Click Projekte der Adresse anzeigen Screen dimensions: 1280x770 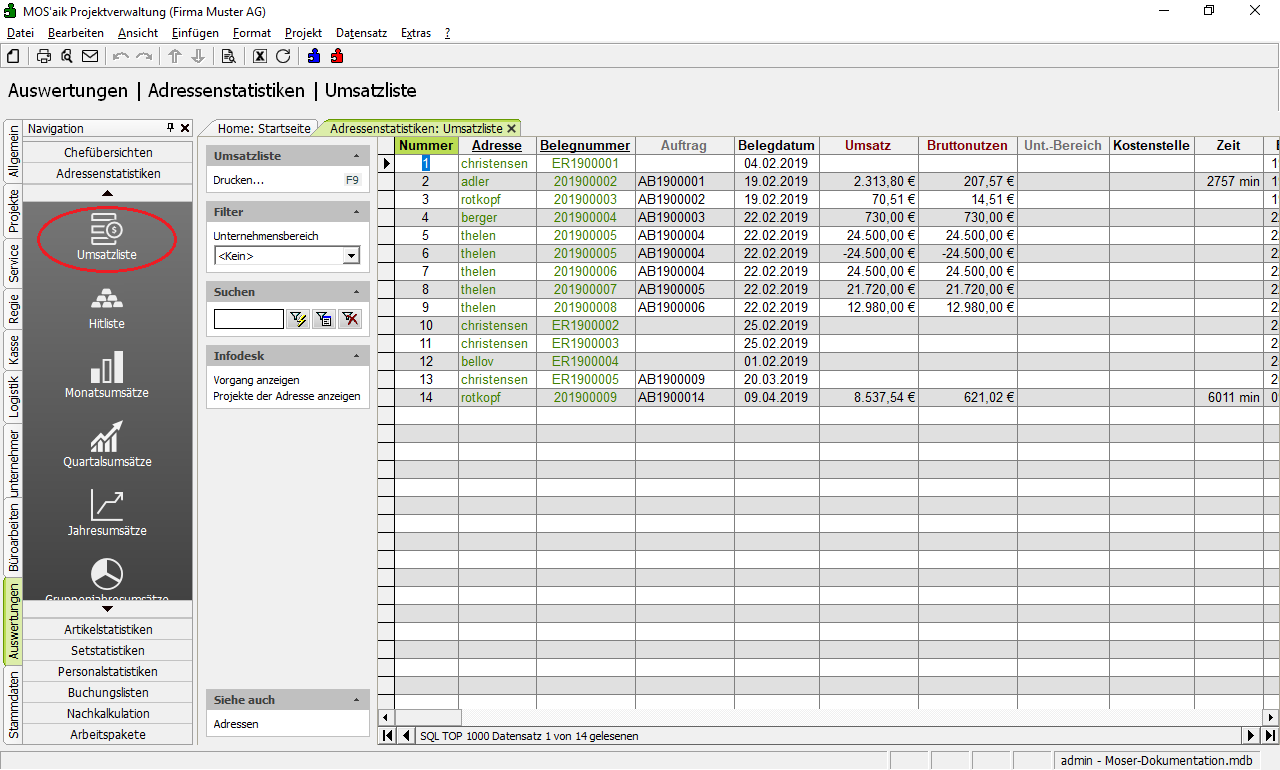[287, 396]
